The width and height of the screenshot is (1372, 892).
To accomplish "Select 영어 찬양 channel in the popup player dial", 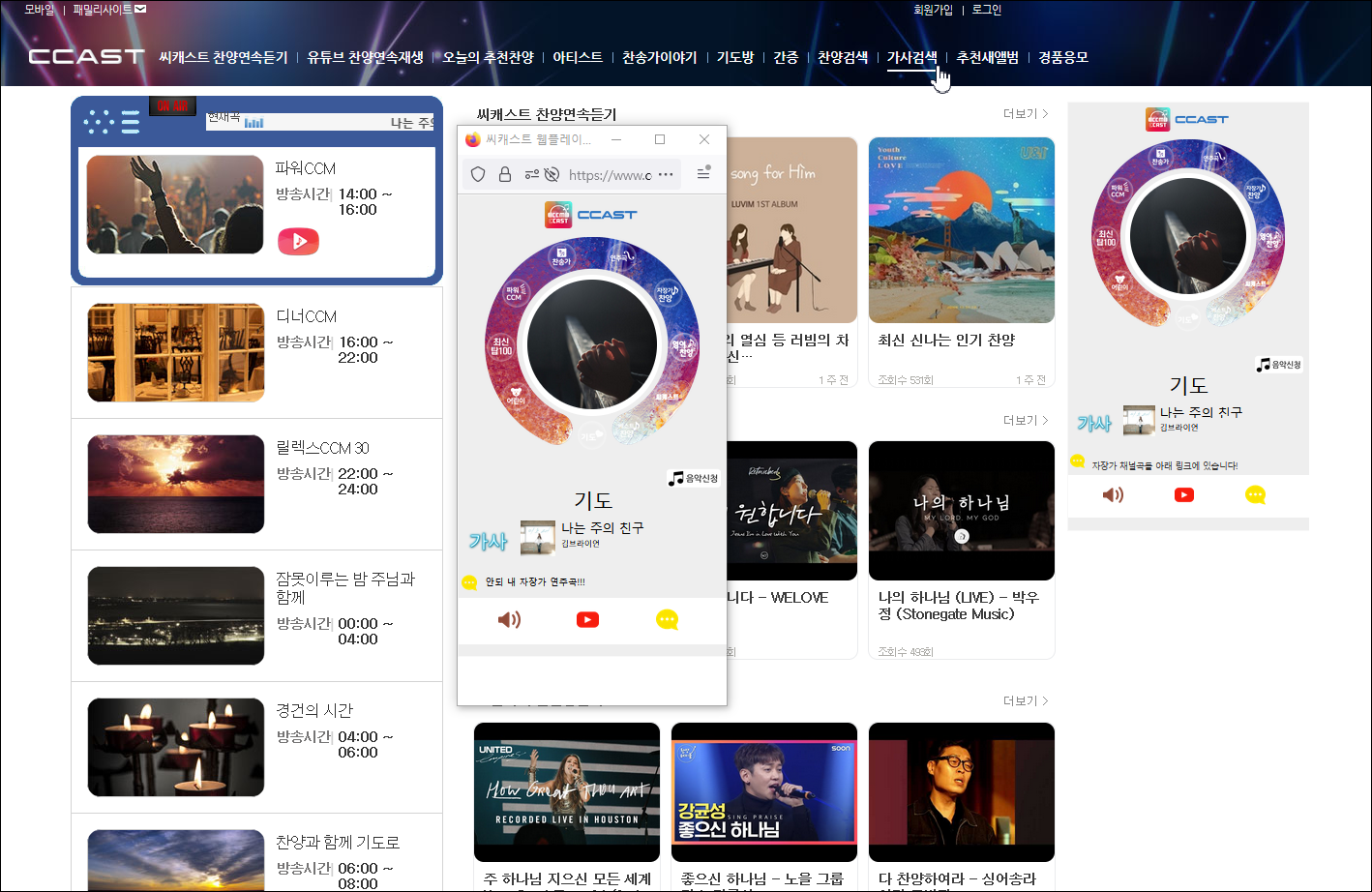I will 682,348.
